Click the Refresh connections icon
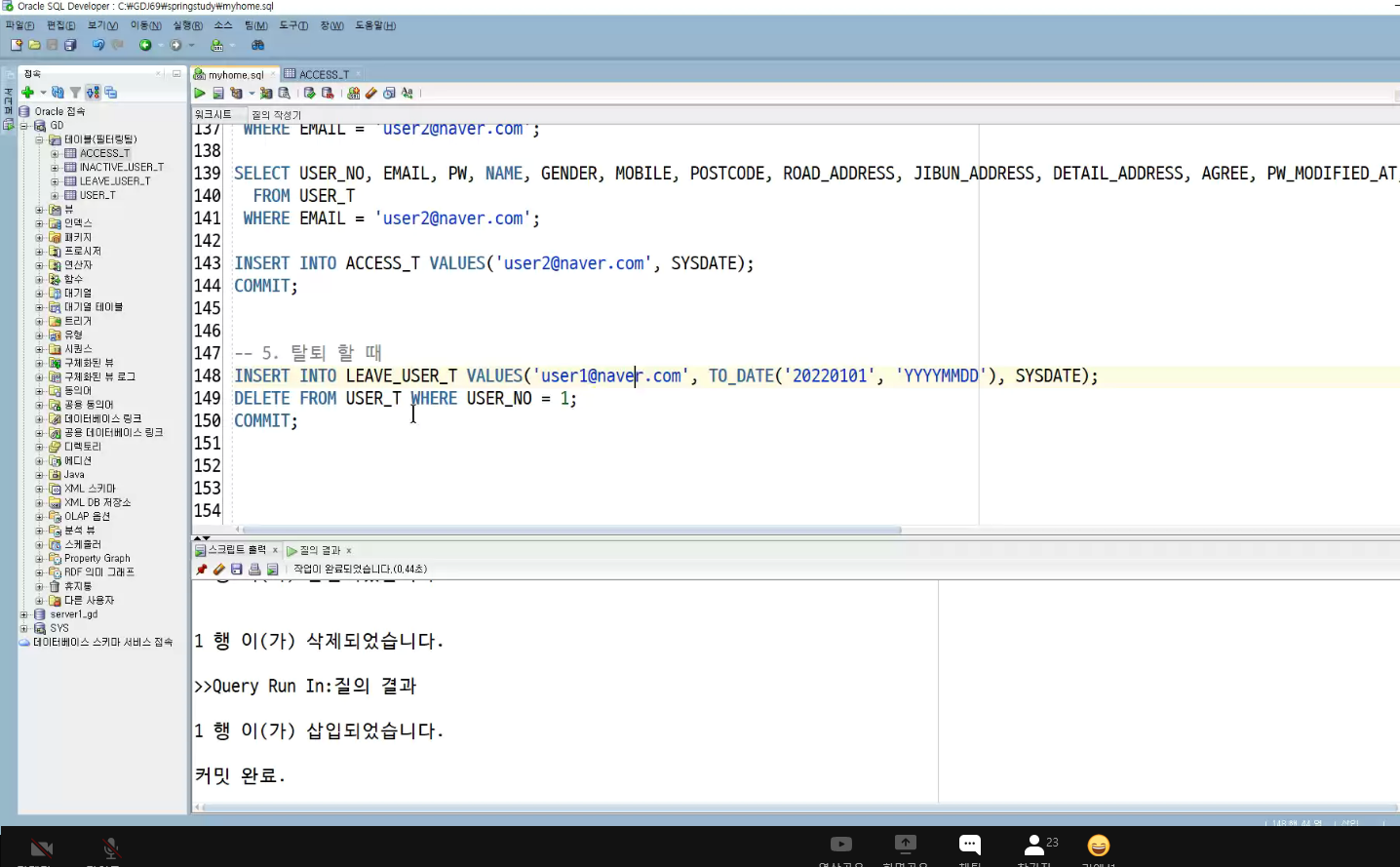 click(x=58, y=93)
